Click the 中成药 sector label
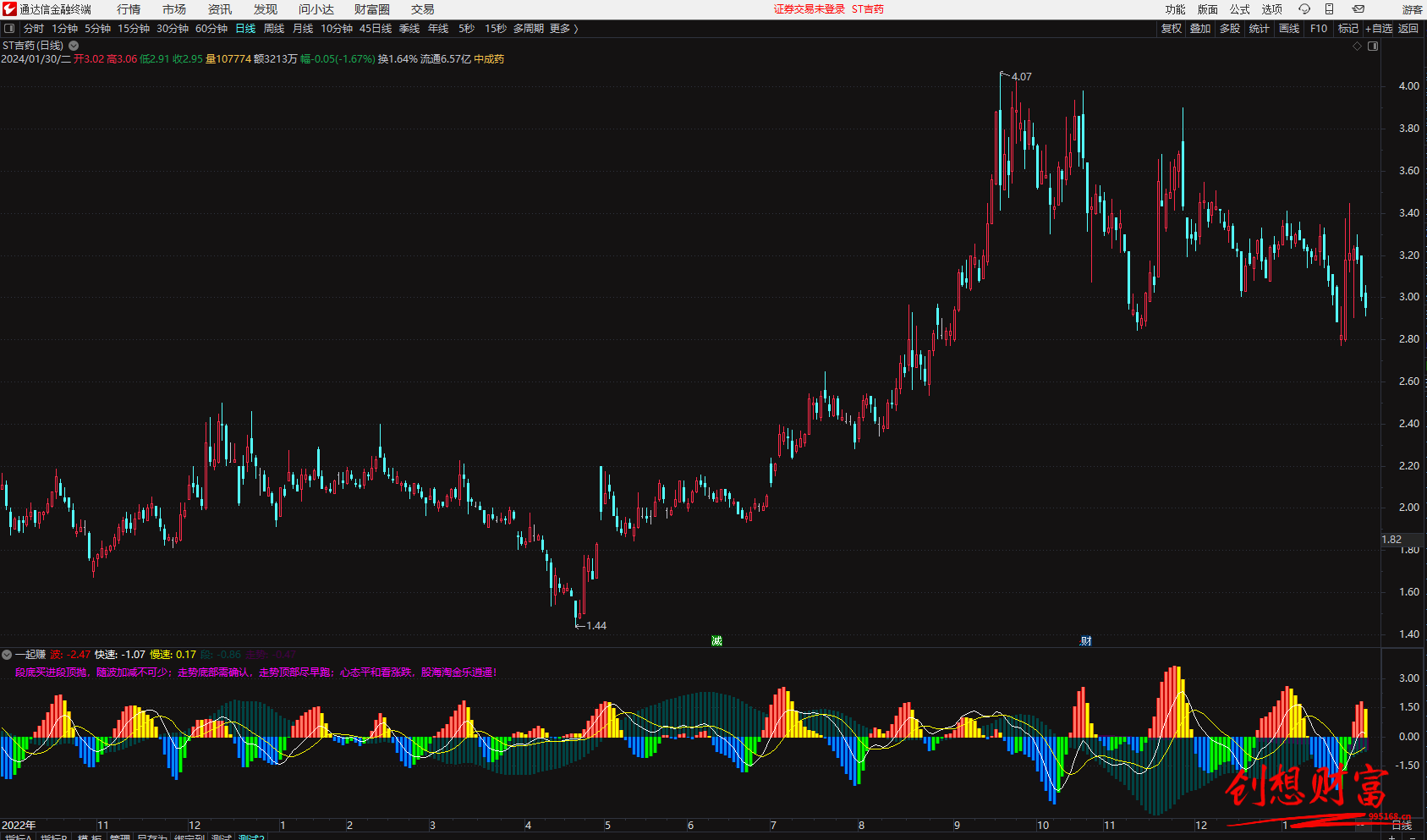Screen dimensions: 1427x840 click(x=489, y=59)
